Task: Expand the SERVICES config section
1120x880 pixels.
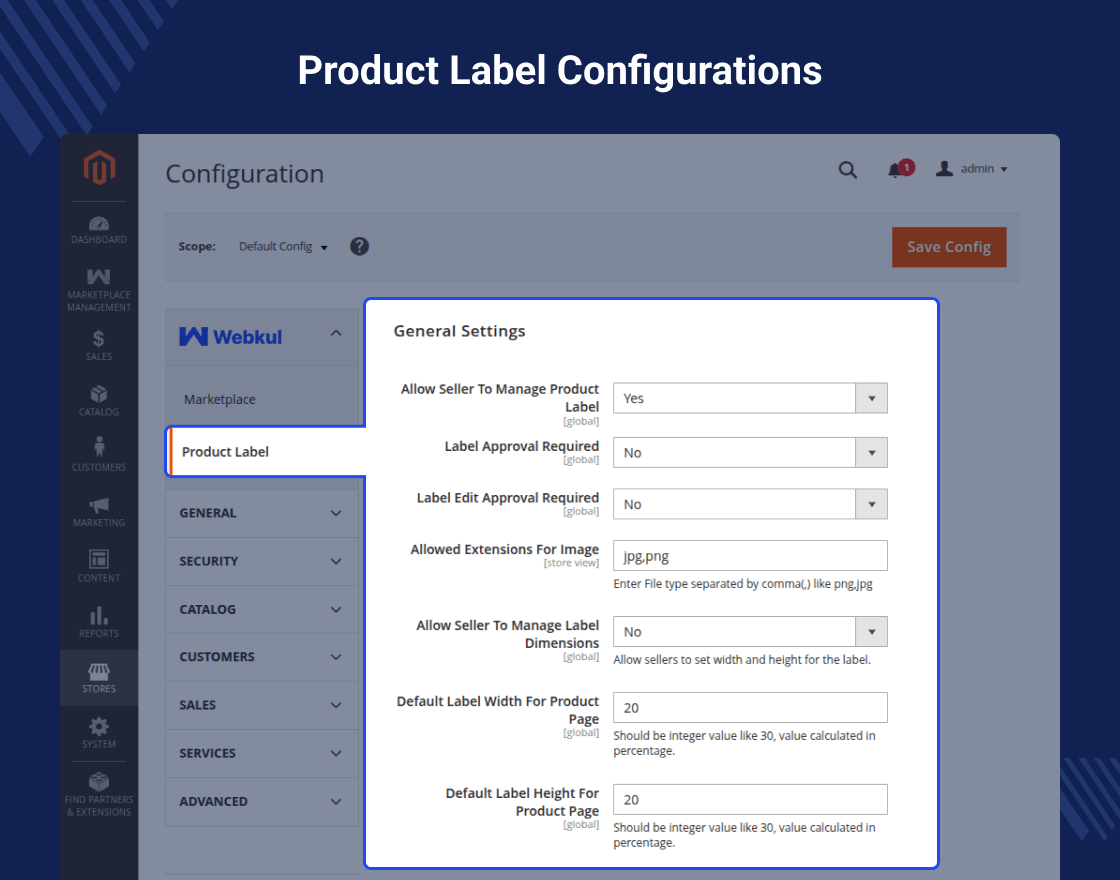Action: pyautogui.click(x=262, y=753)
